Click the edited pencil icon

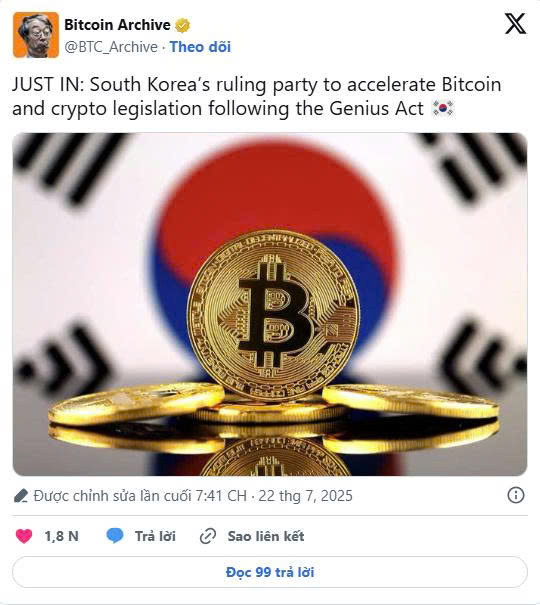[21, 496]
